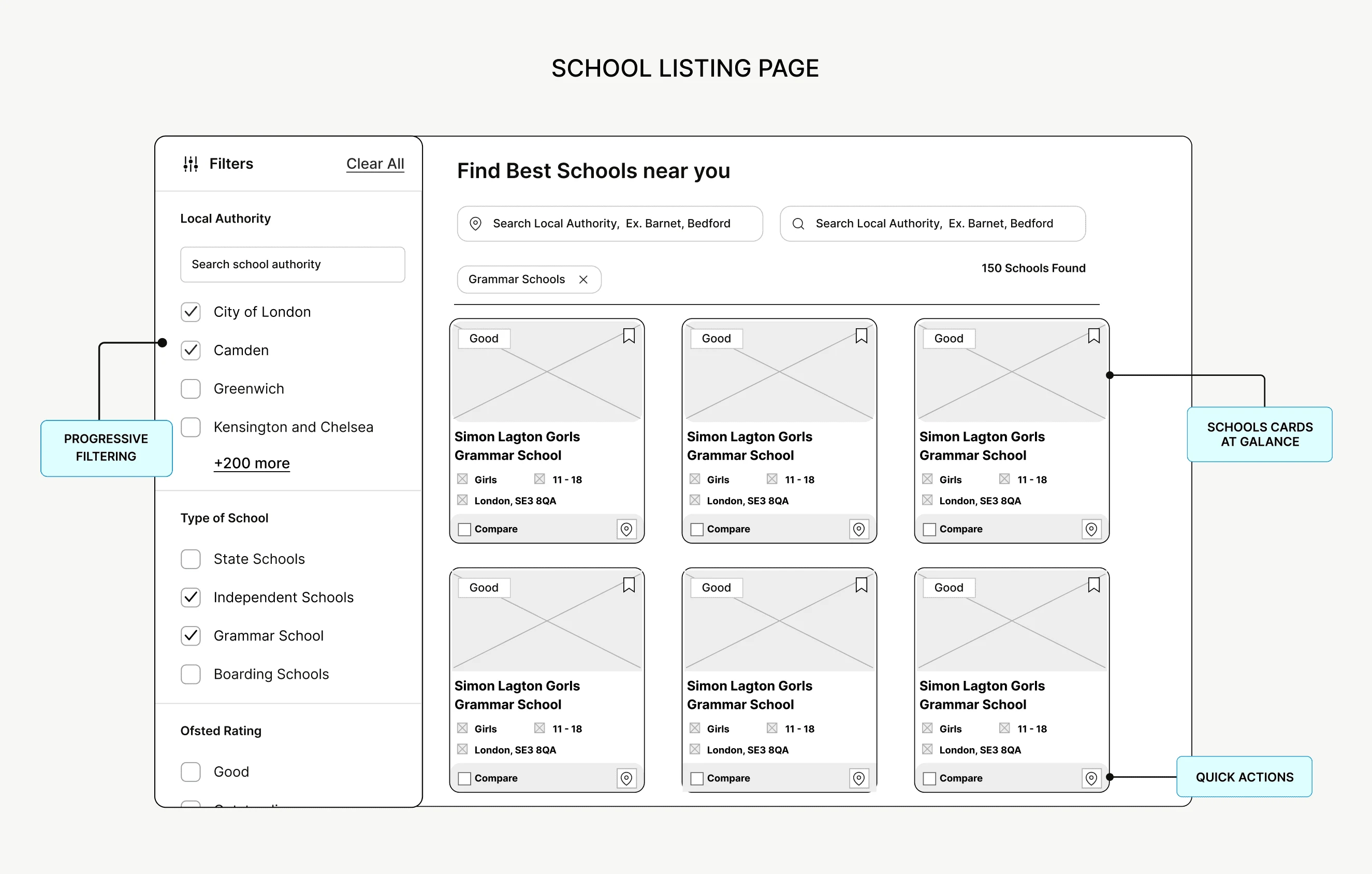Uncheck the Grammar School type filter
1372x874 pixels.
[191, 636]
